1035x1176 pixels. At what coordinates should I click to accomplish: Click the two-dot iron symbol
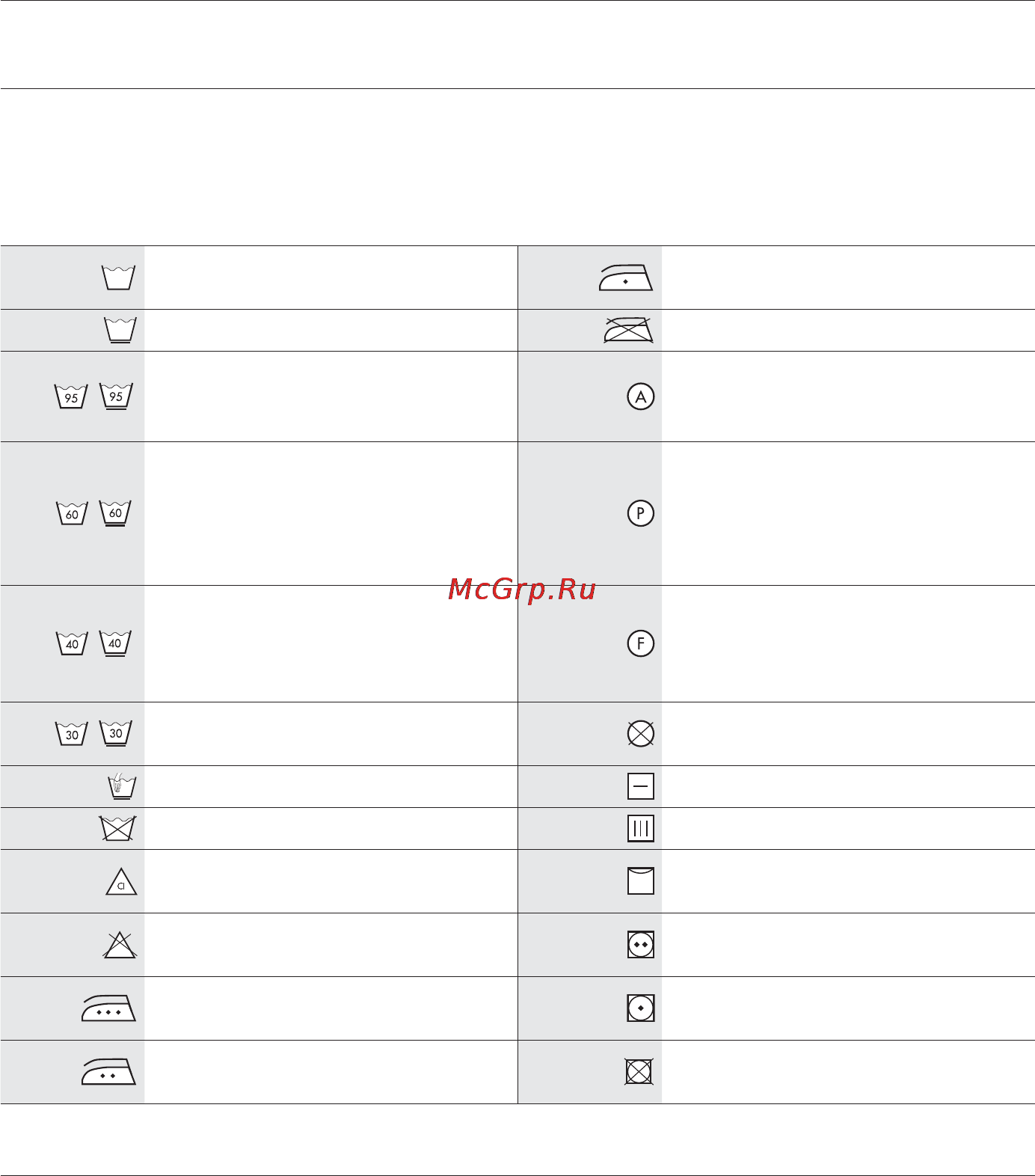[x=108, y=1072]
